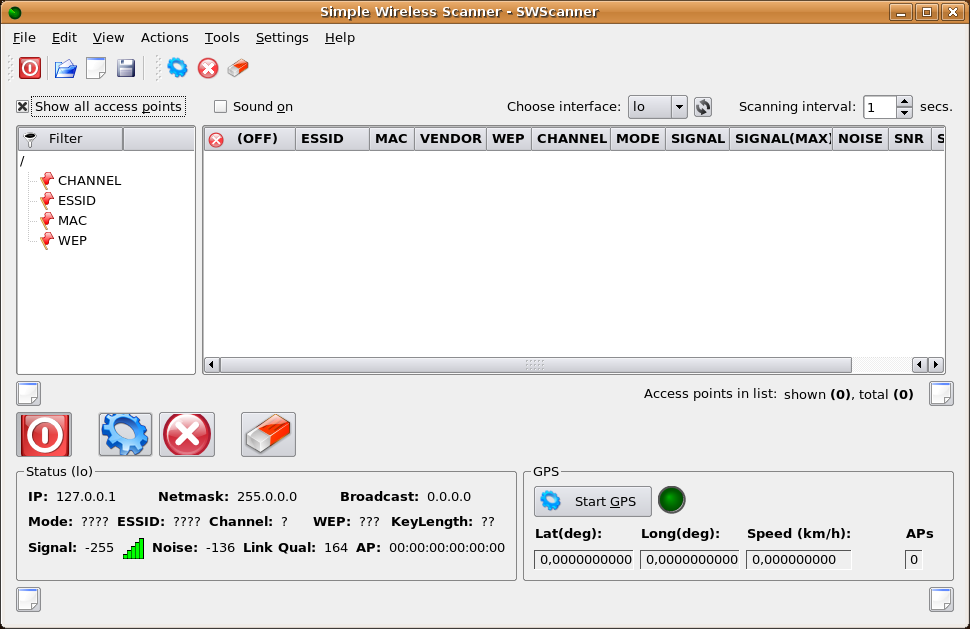Click the scrollbar right arrow at the table's right edge

pyautogui.click(x=936, y=365)
